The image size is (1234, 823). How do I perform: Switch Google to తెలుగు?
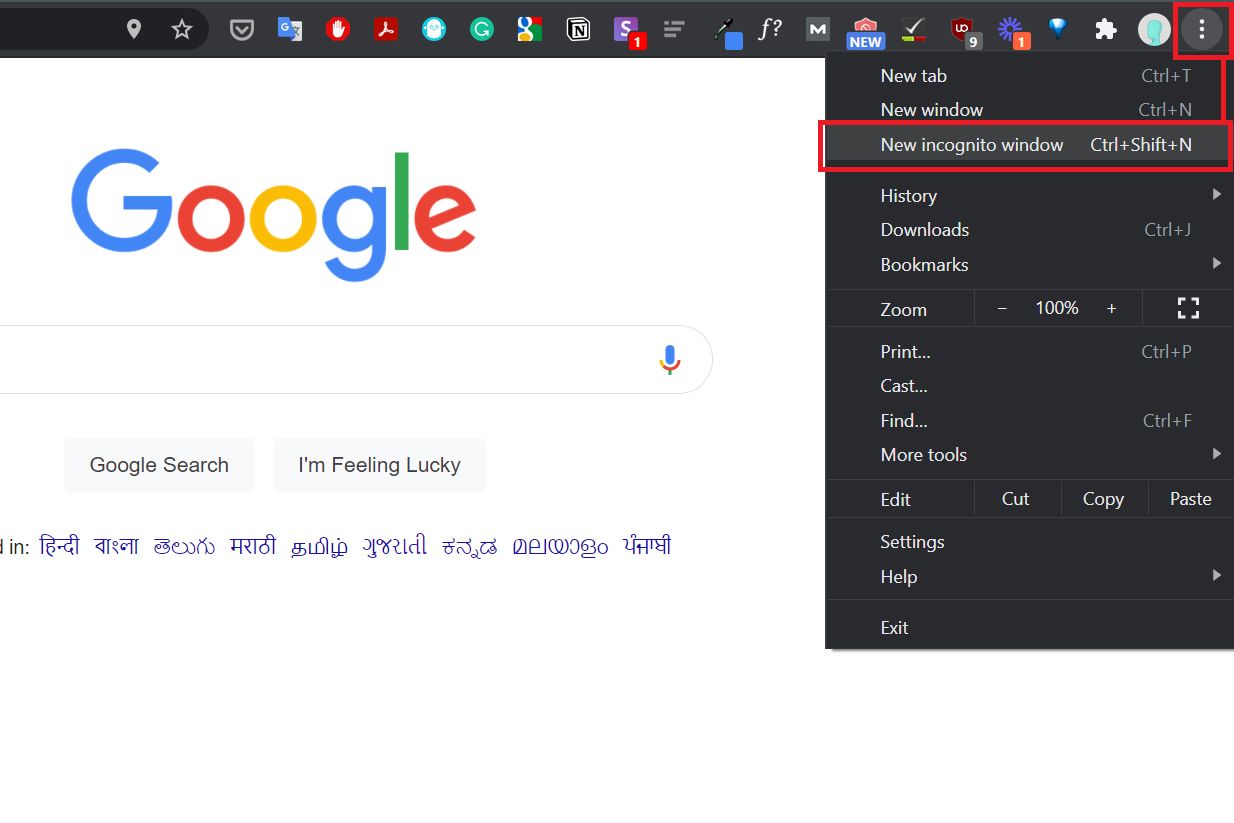pyautogui.click(x=184, y=547)
